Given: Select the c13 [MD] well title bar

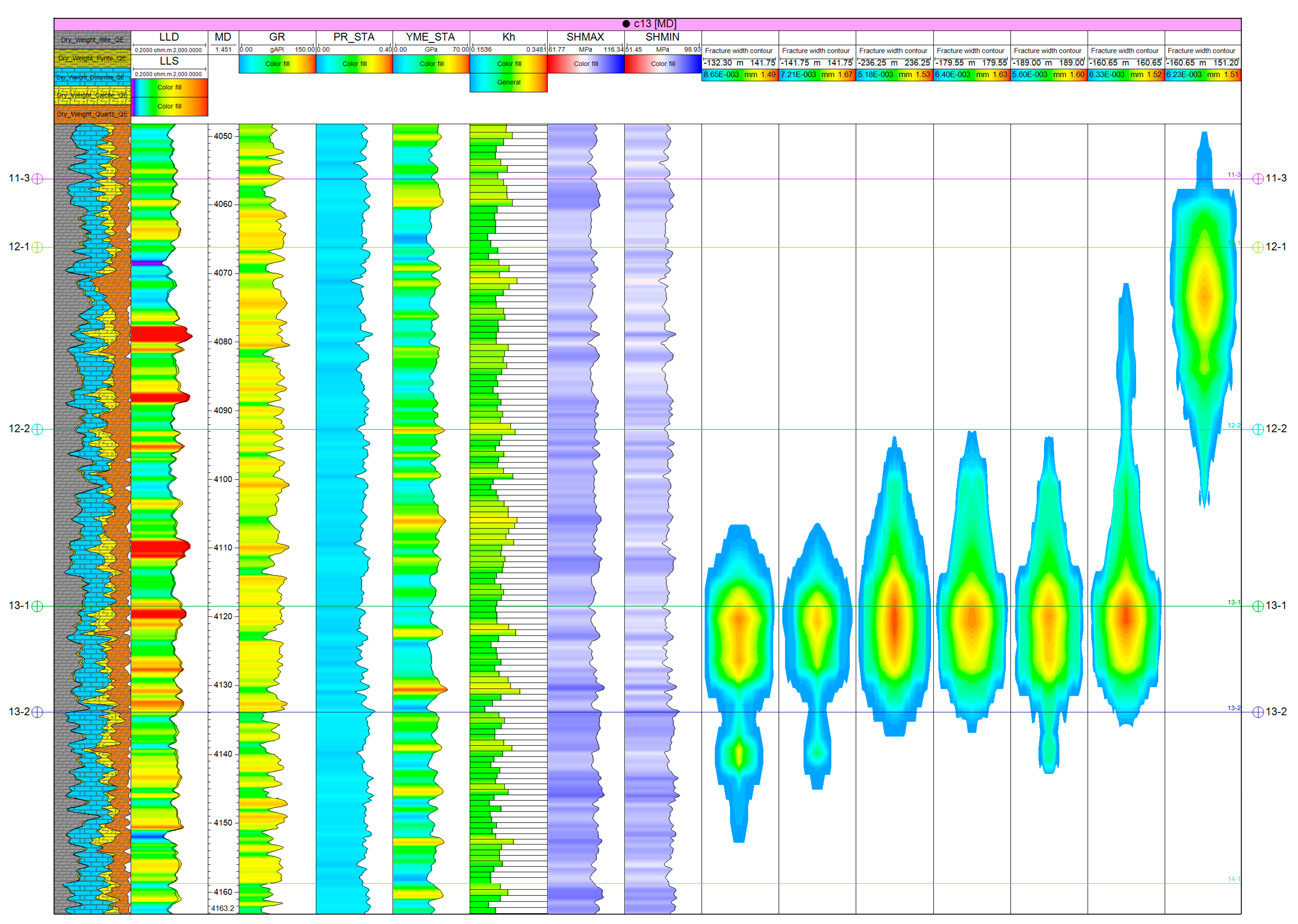Looking at the screenshot, I should [x=648, y=24].
